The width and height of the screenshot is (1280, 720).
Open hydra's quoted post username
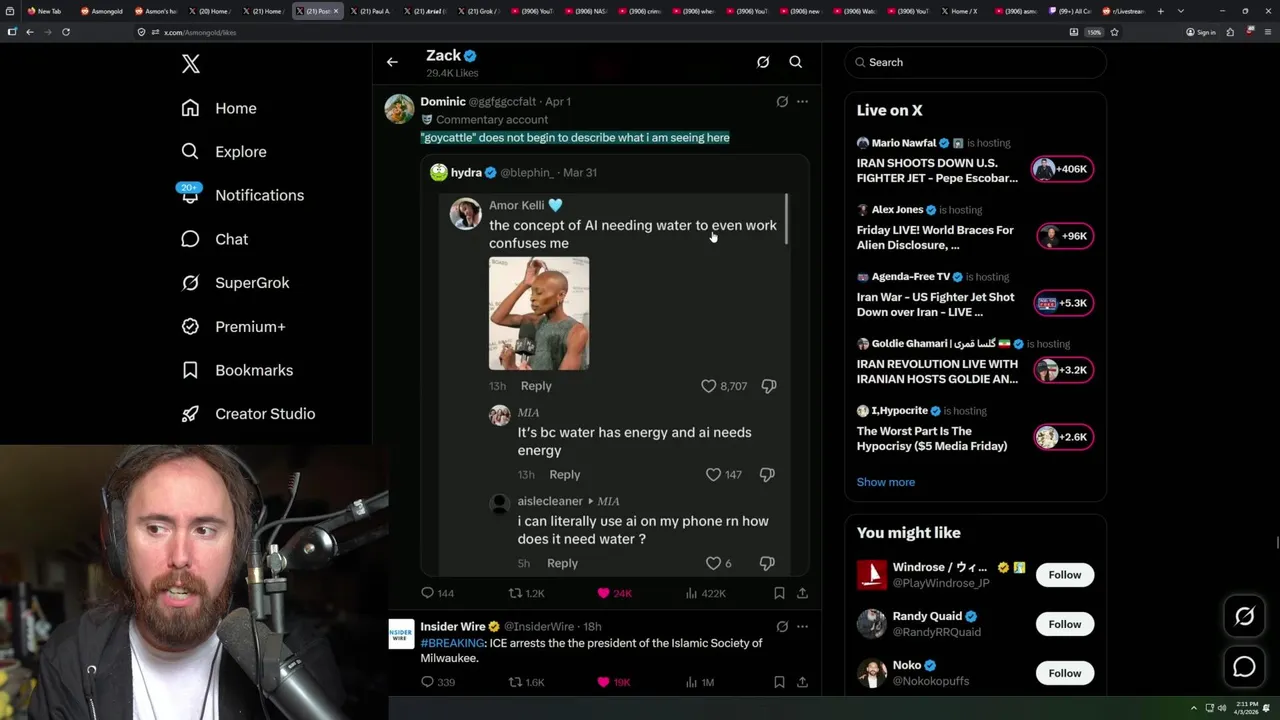tap(466, 172)
